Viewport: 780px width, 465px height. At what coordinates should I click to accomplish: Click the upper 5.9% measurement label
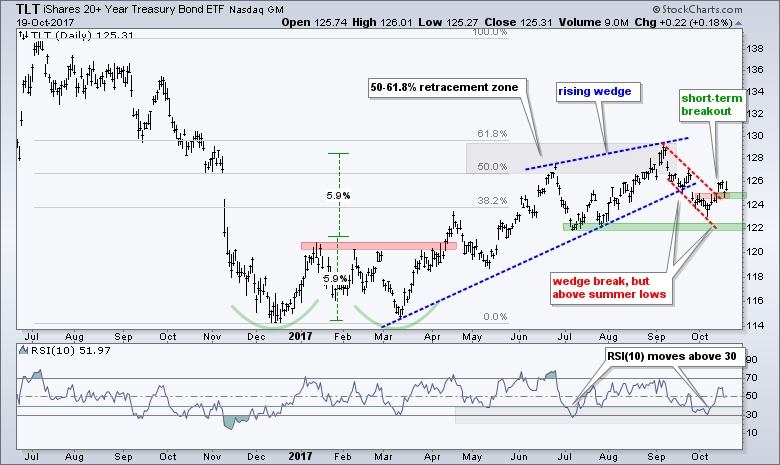point(338,196)
